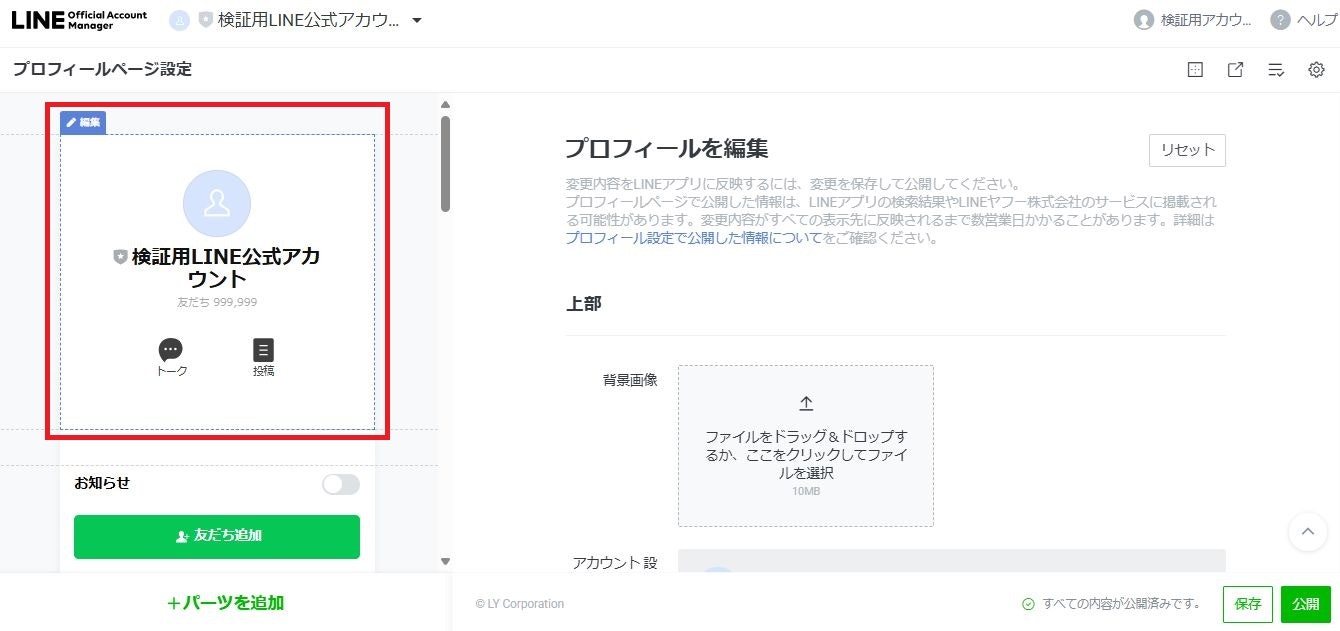
Task: Open the external preview page icon
Action: click(1236, 70)
